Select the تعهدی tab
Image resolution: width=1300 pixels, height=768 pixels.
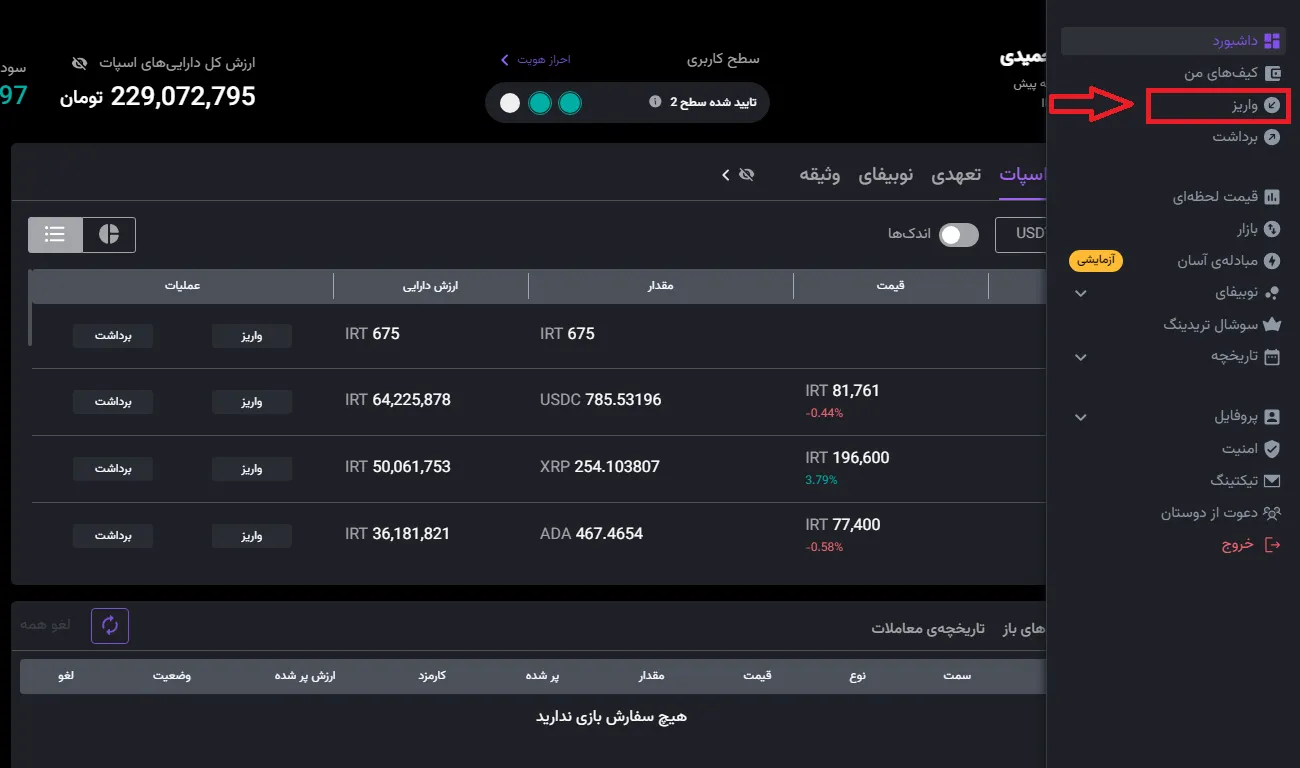[955, 175]
